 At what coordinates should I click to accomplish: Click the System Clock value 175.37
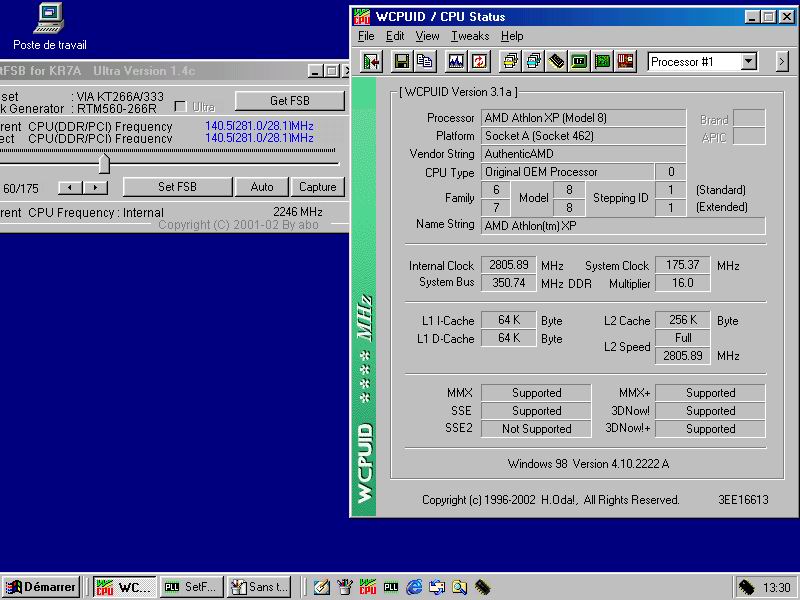coord(683,265)
